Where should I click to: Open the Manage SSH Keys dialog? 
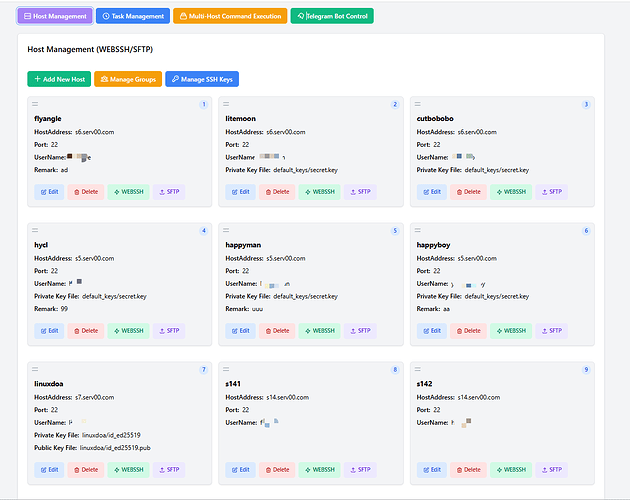(202, 79)
